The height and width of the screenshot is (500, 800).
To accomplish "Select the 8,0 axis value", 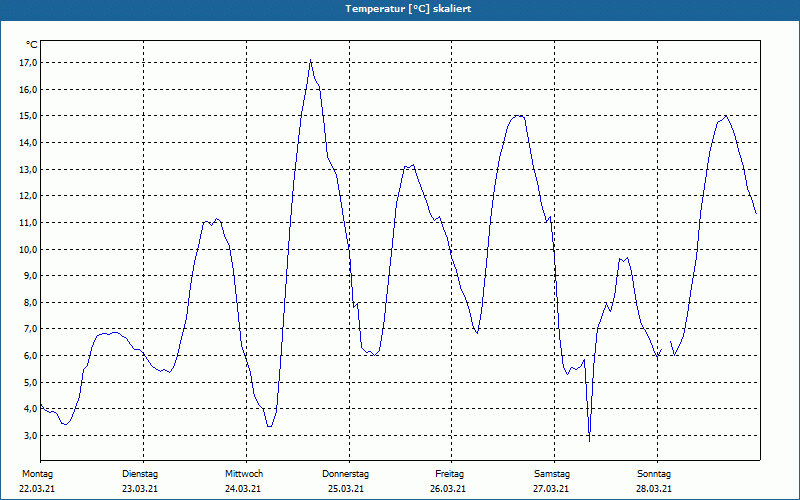I will coord(30,303).
